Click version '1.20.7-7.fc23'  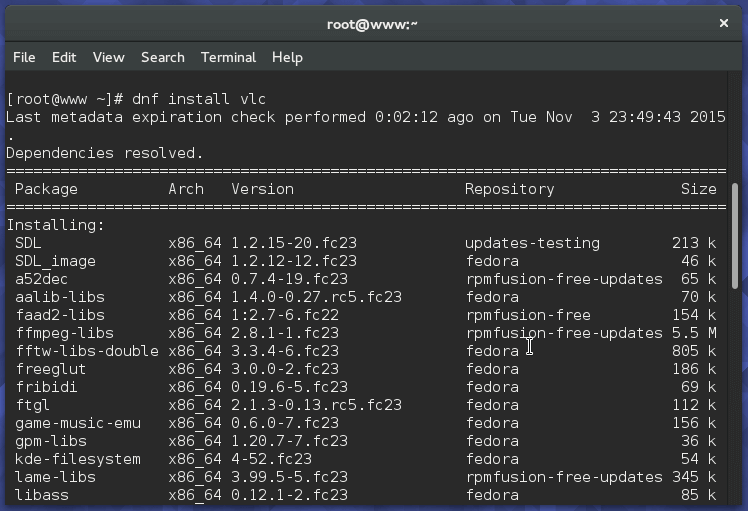click(290, 441)
